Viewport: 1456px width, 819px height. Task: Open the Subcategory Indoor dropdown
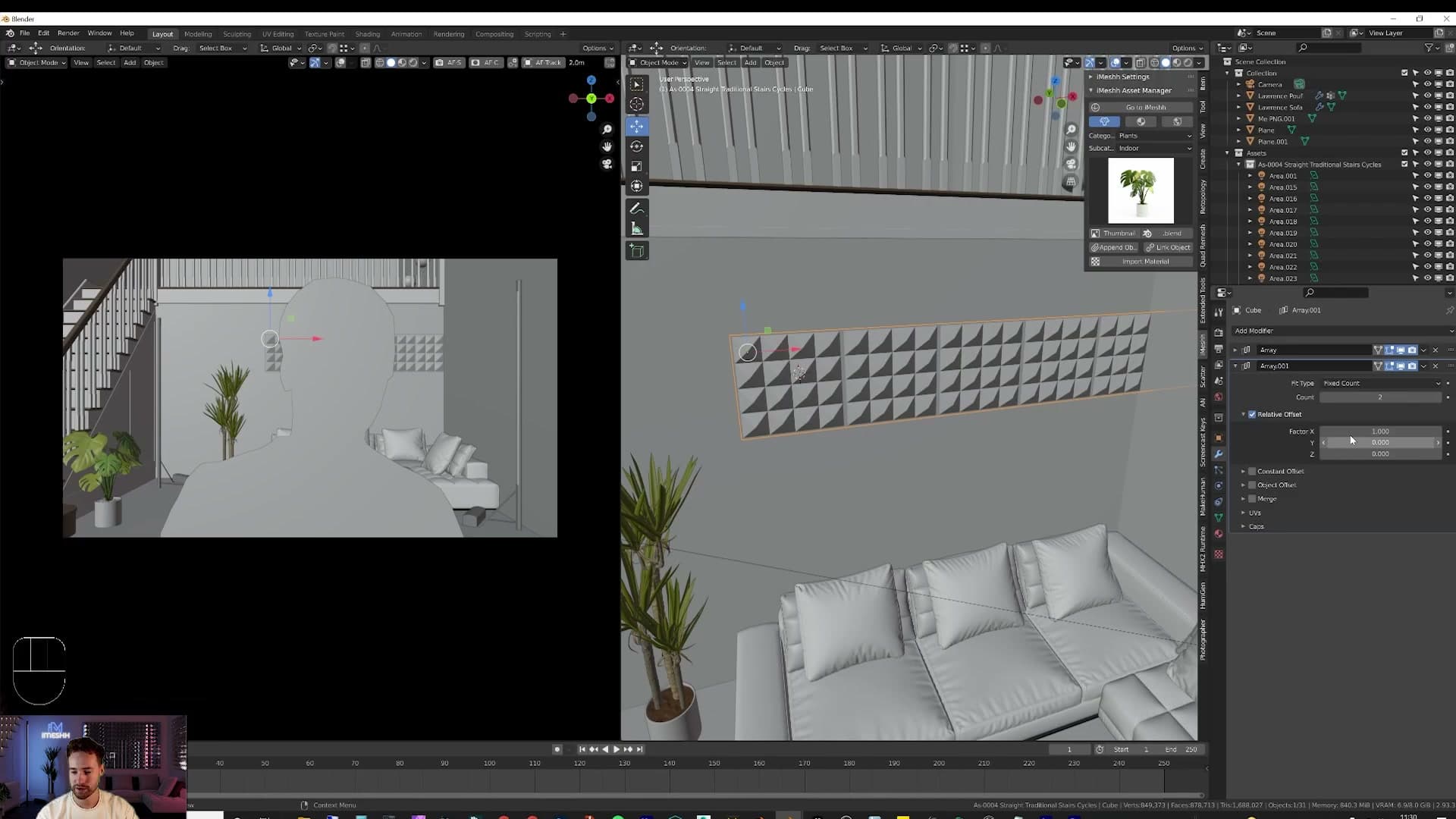(x=1154, y=148)
